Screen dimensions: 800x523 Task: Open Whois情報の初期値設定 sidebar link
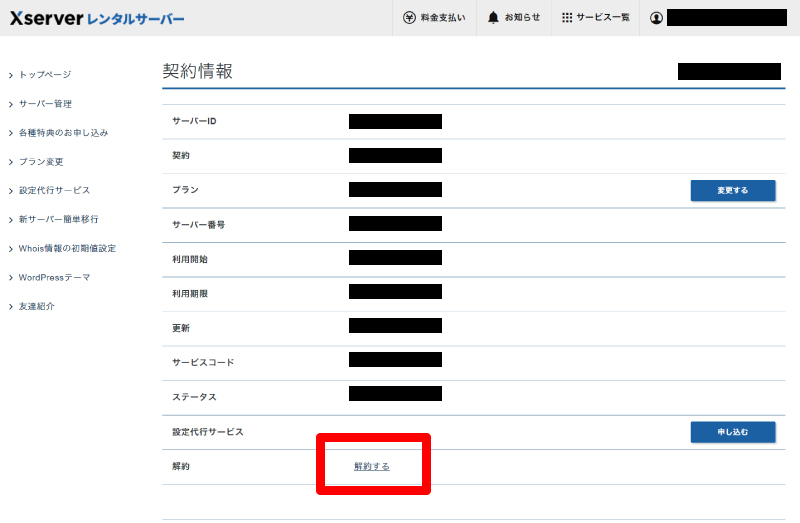(x=67, y=249)
